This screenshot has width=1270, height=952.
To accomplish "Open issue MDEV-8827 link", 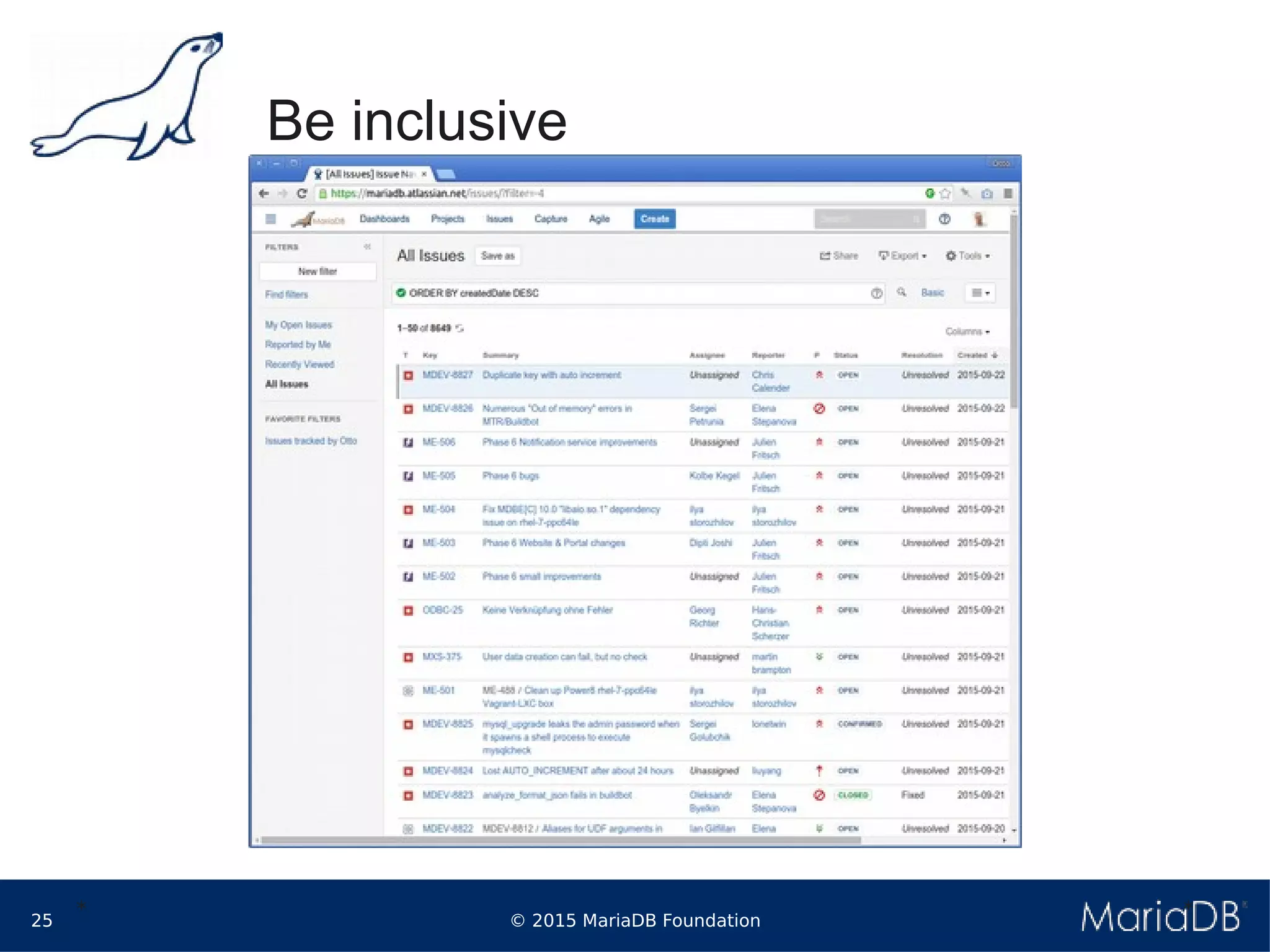I will (447, 375).
